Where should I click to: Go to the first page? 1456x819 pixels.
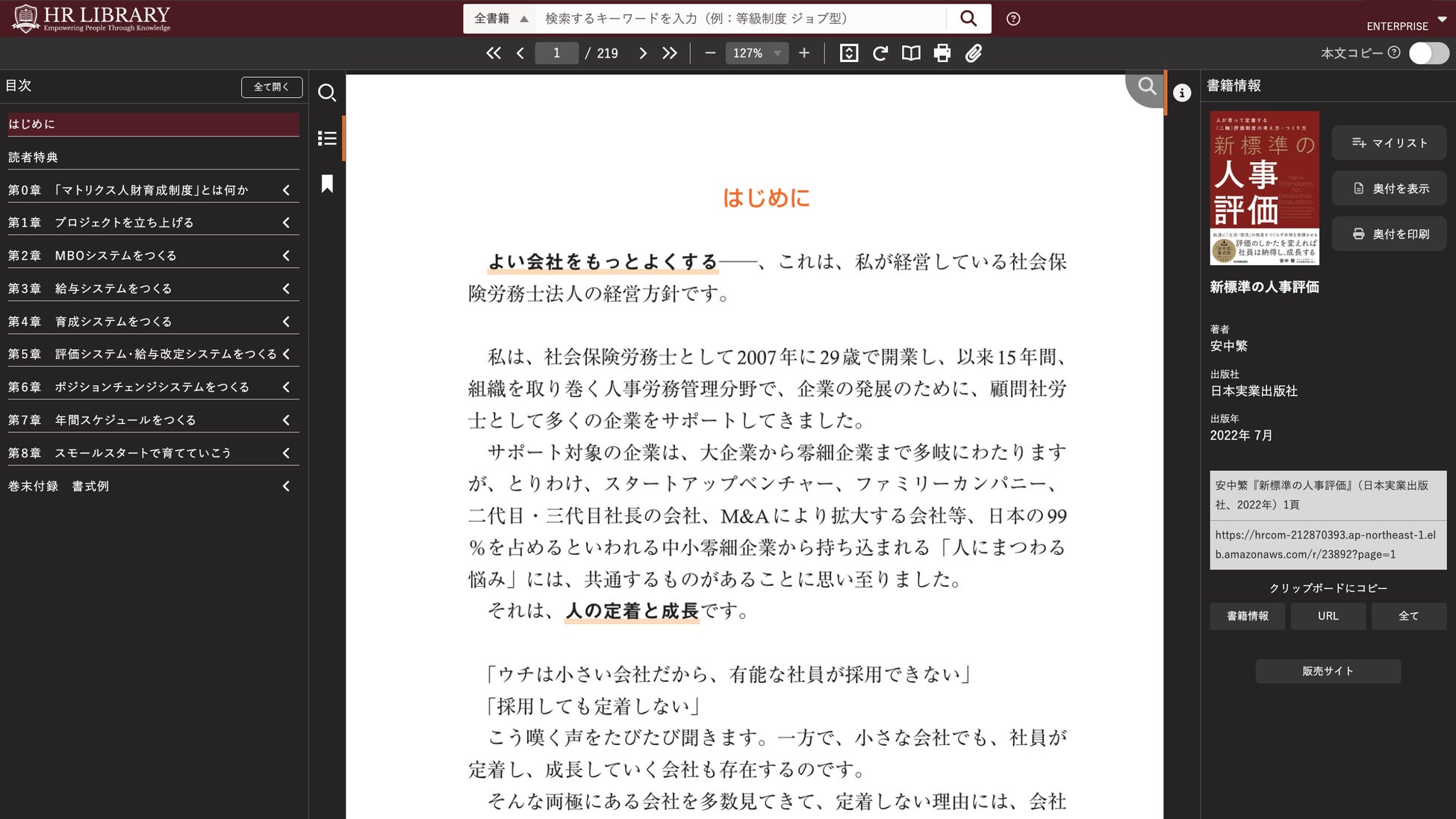[493, 53]
